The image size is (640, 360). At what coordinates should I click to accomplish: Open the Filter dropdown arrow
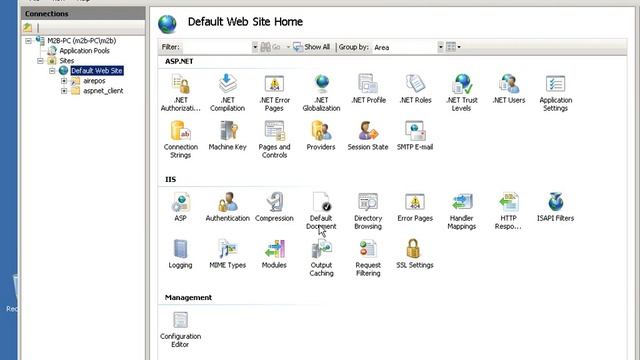tap(255, 47)
